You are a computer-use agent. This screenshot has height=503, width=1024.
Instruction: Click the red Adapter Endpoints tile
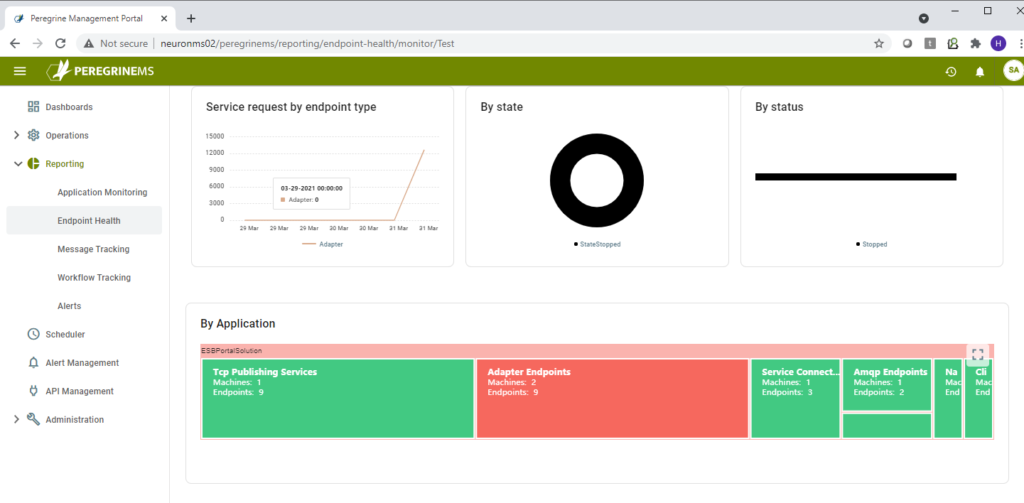click(x=612, y=400)
